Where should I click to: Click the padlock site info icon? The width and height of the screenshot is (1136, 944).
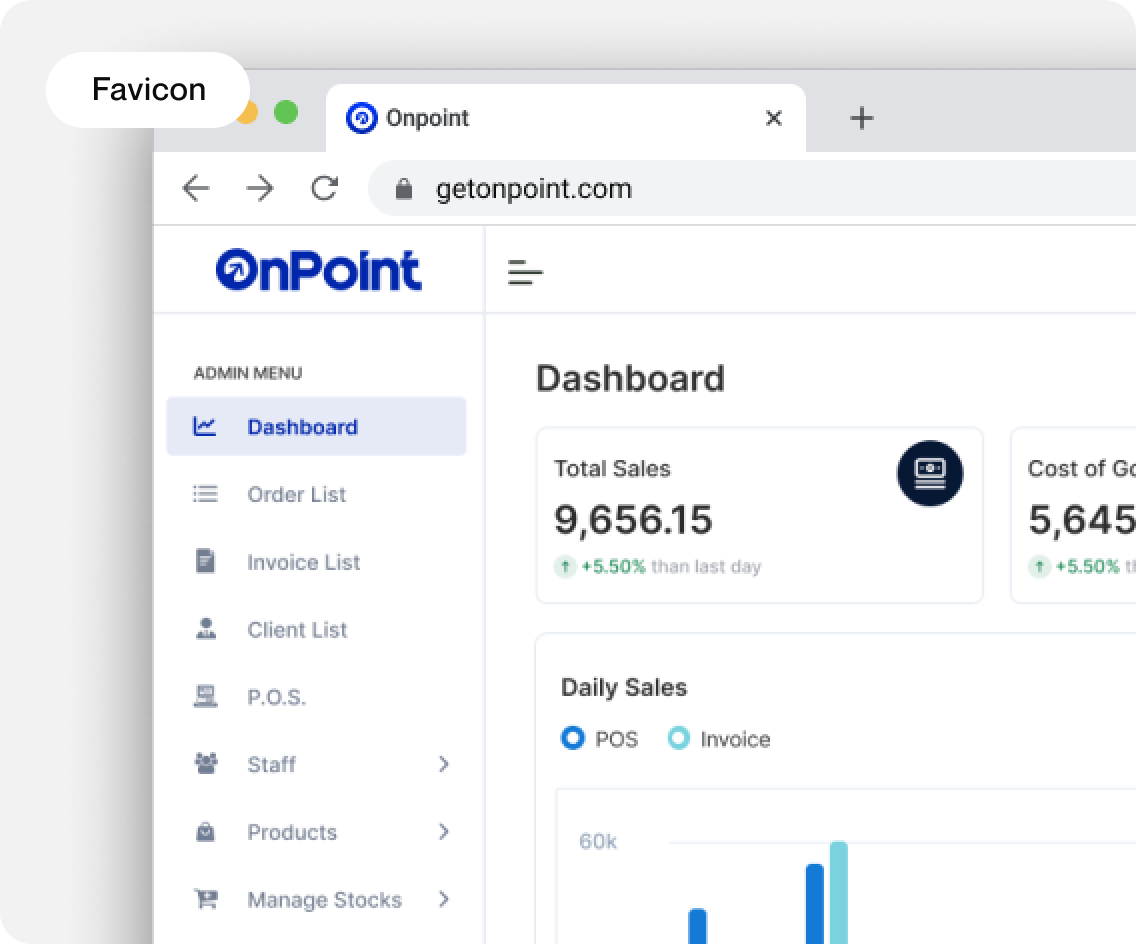[x=404, y=189]
